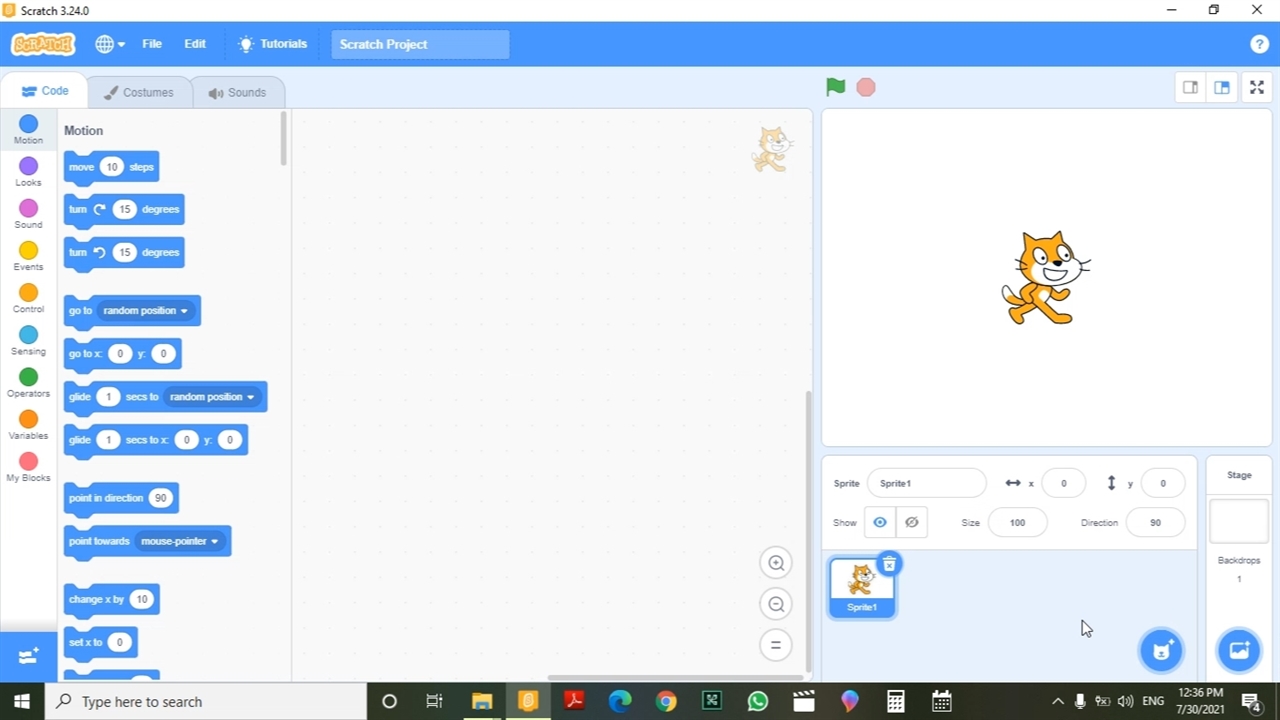Open the language globe dropdown
Screen dimensions: 1280x720
click(109, 44)
